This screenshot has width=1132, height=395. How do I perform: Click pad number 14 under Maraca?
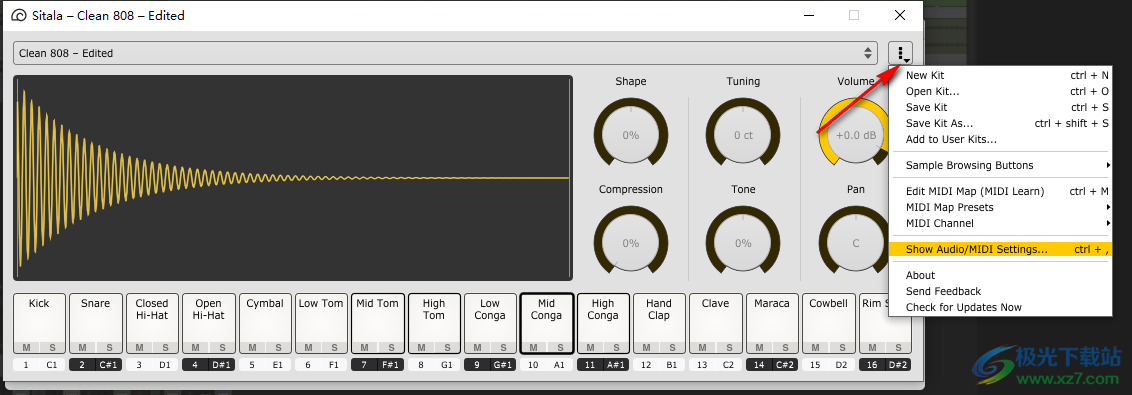759,365
